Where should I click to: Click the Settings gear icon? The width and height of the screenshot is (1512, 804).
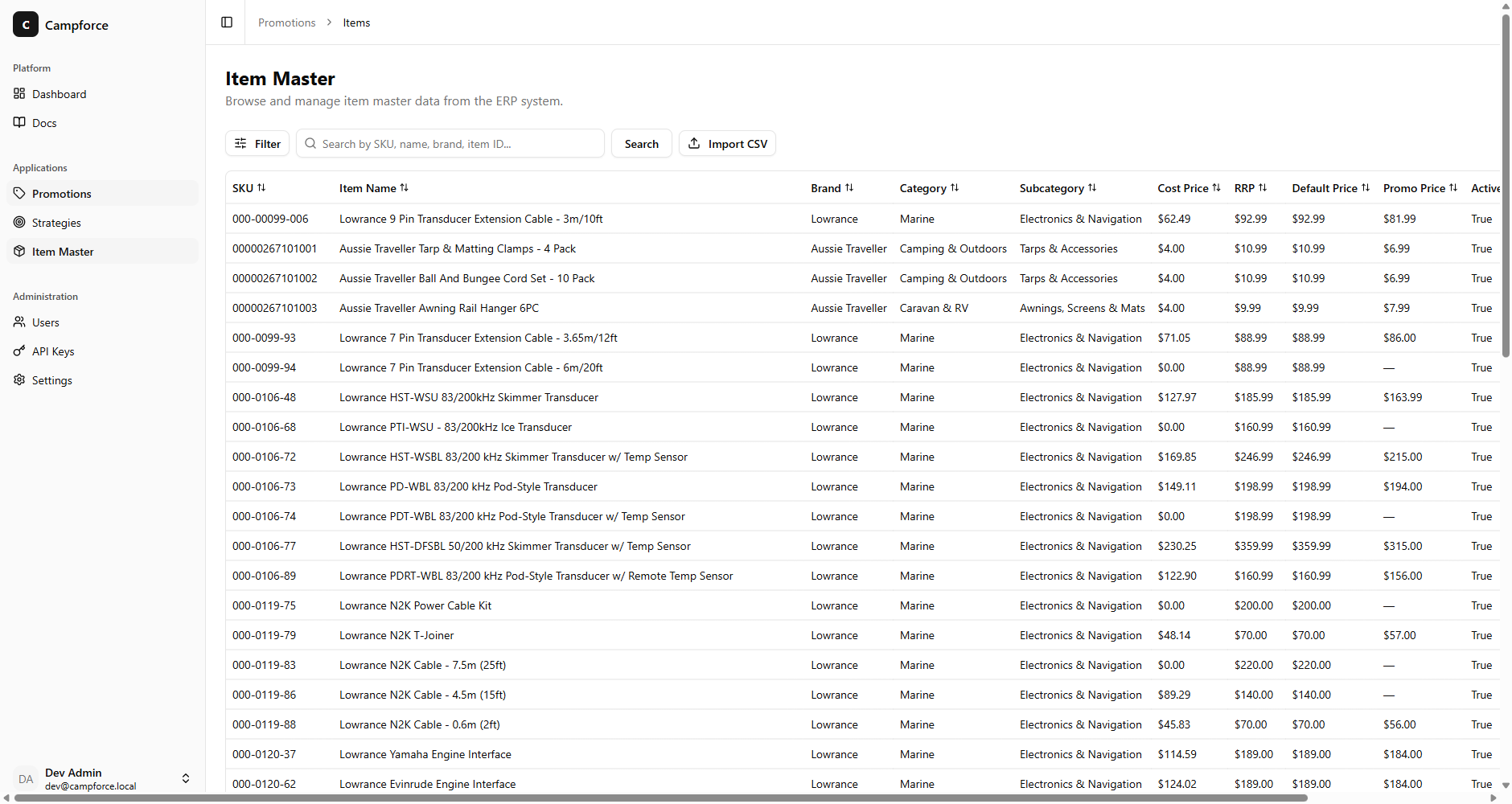pyautogui.click(x=19, y=380)
